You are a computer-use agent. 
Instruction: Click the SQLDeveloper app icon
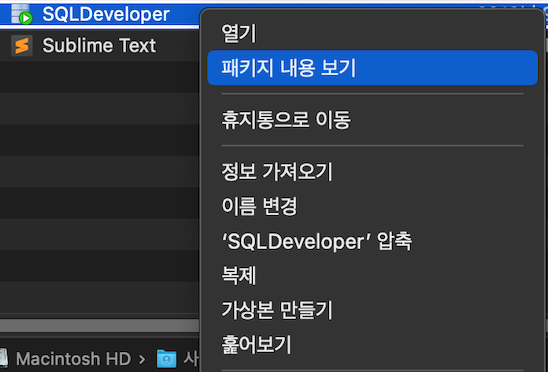pos(22,14)
